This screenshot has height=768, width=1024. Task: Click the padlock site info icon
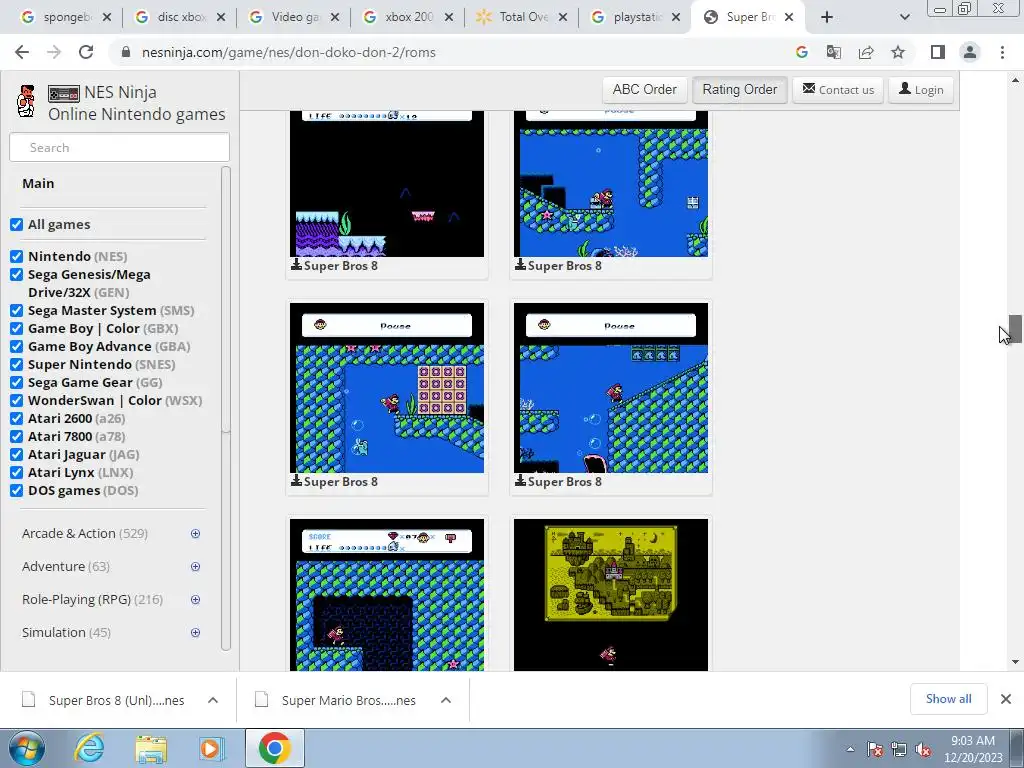click(x=126, y=52)
